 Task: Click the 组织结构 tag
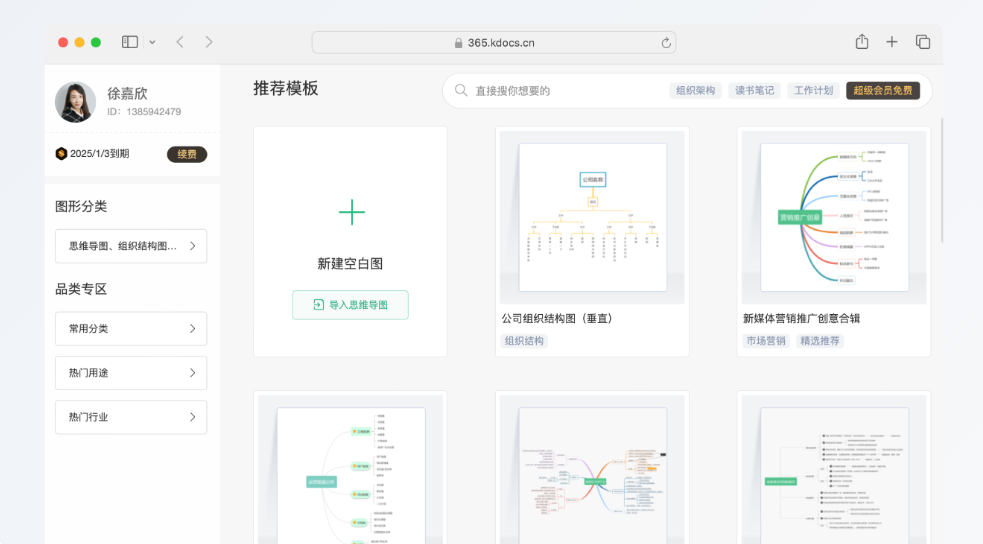[524, 341]
